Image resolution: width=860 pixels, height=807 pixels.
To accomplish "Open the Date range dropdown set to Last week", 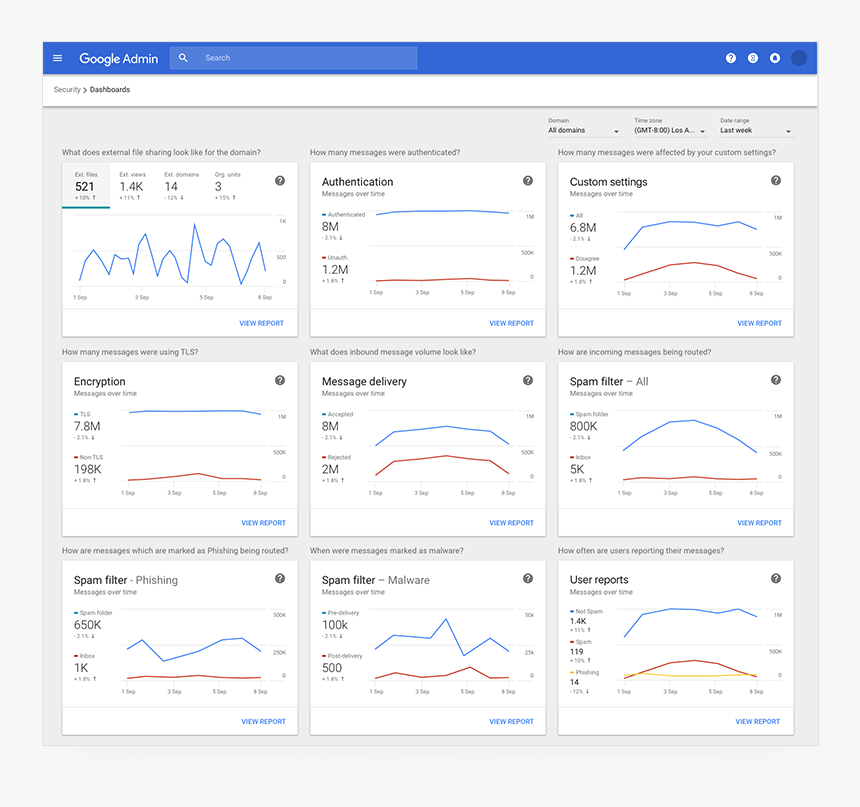I will (x=756, y=131).
